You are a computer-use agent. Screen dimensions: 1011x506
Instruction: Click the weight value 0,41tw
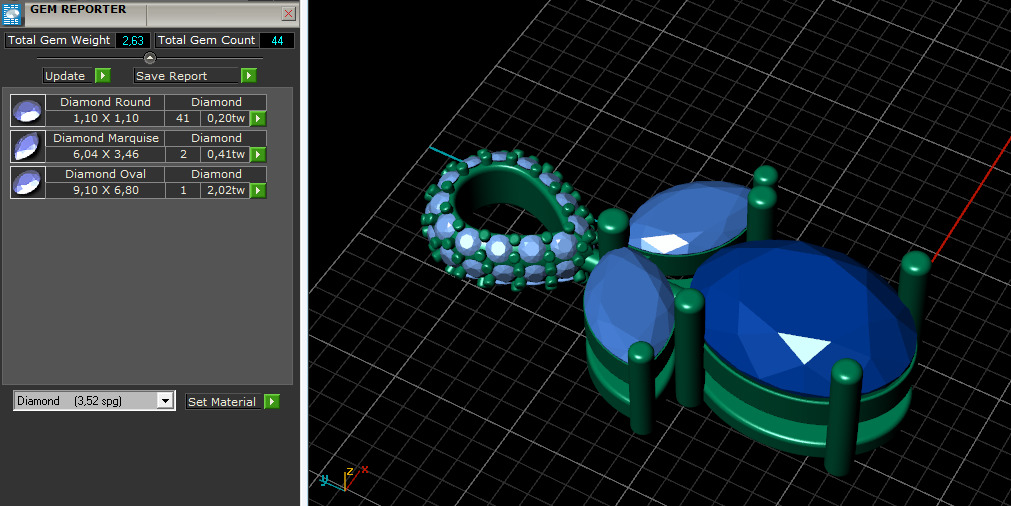(x=226, y=154)
